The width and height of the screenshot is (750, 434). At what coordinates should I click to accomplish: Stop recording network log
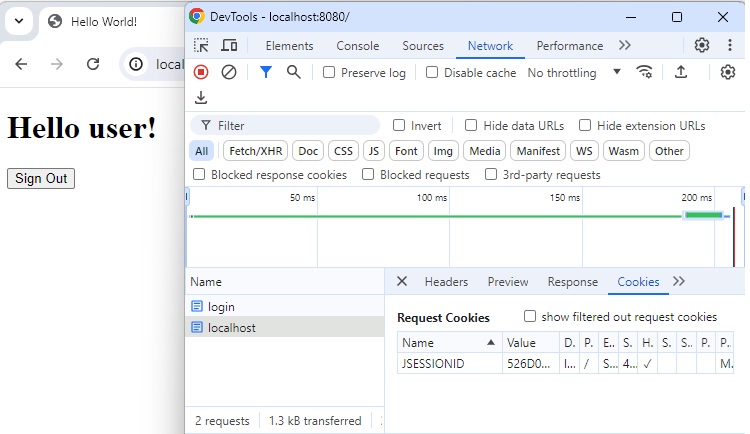[201, 72]
